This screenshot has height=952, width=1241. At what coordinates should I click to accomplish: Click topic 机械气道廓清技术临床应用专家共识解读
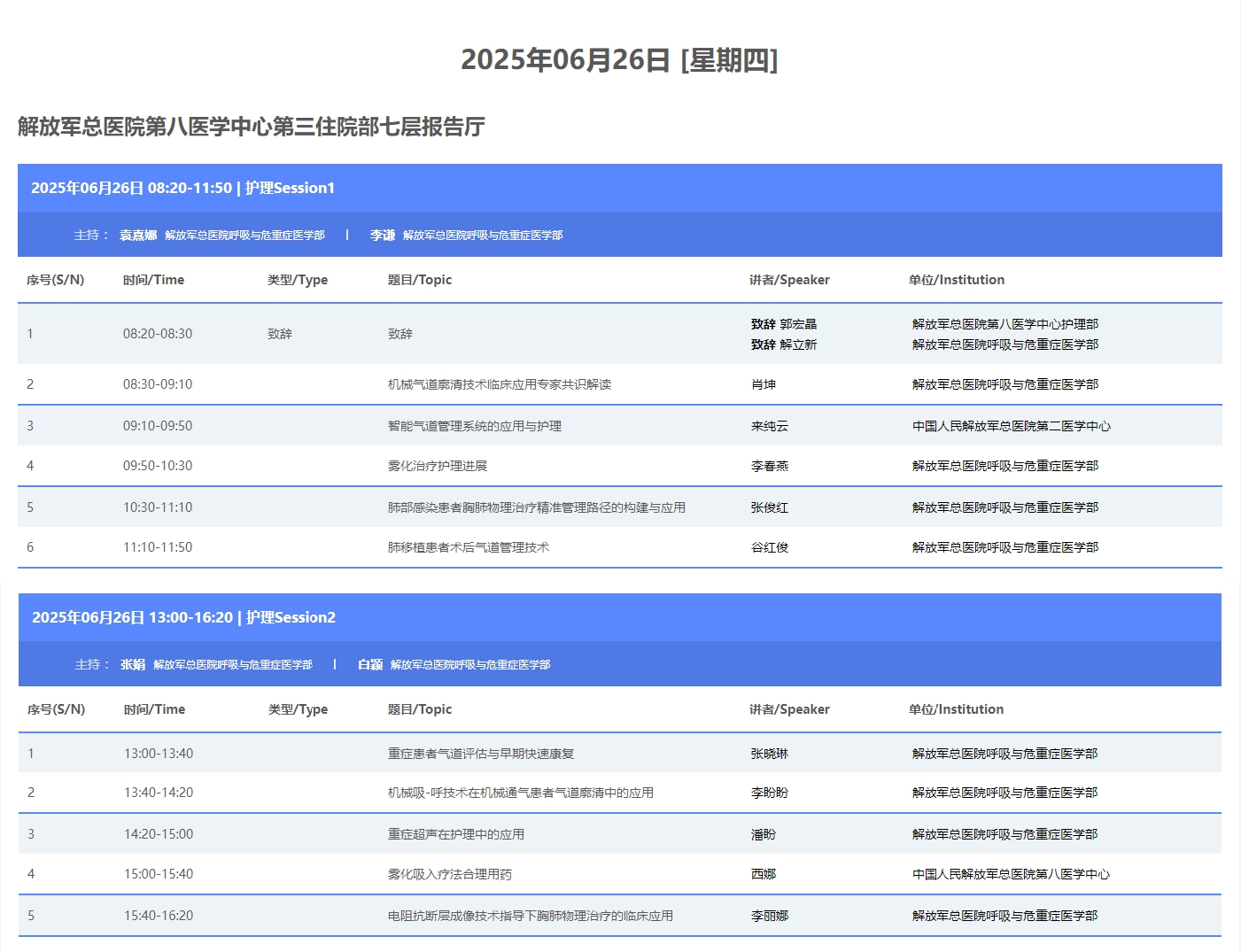[500, 384]
